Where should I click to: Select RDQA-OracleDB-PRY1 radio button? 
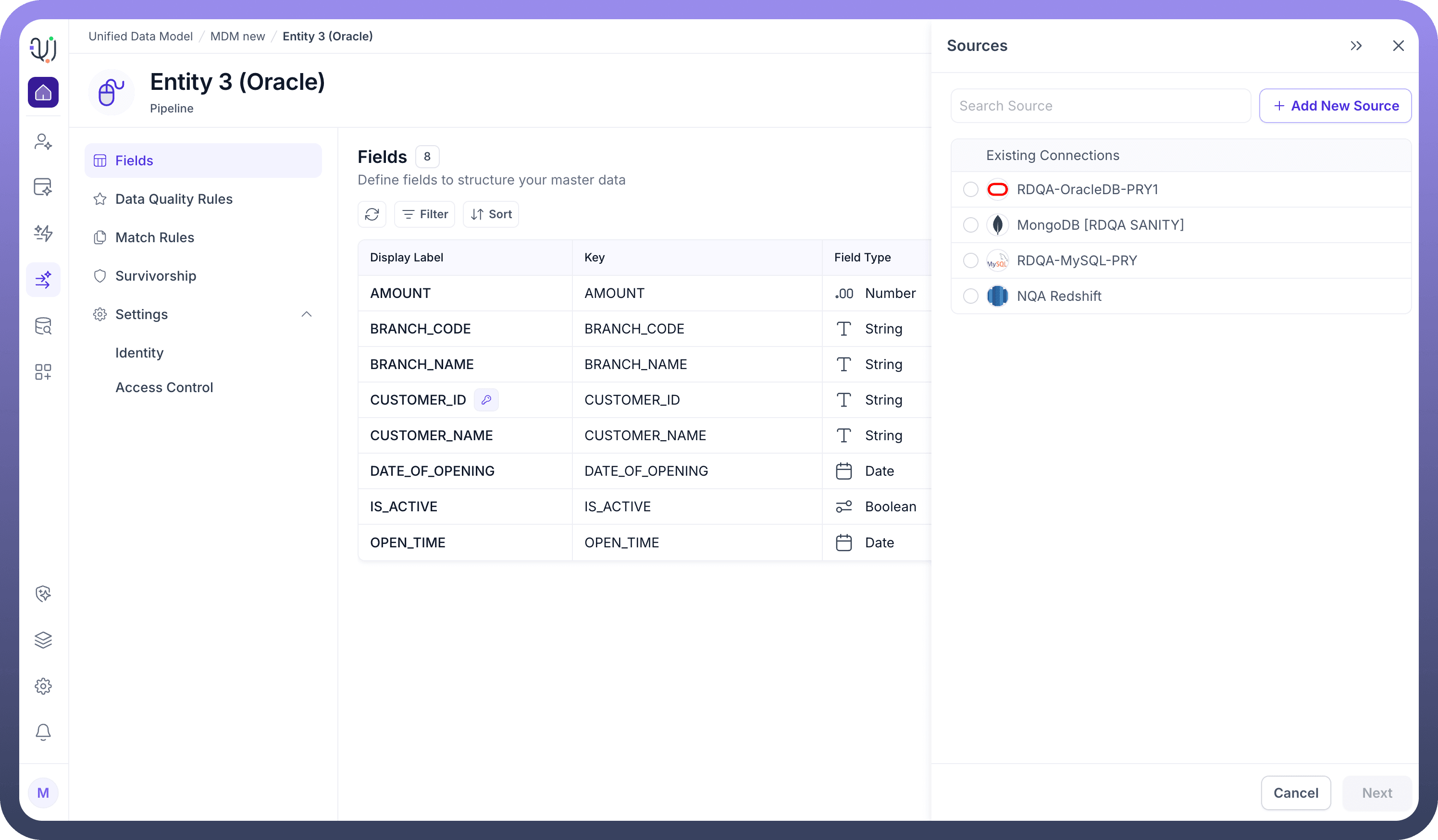[x=970, y=189]
